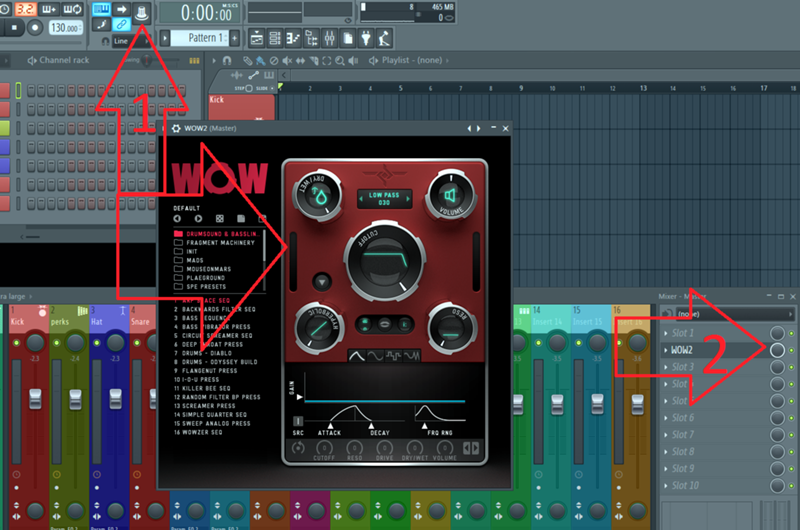Select preset 11 KILLER BEE SEQ

202,388
